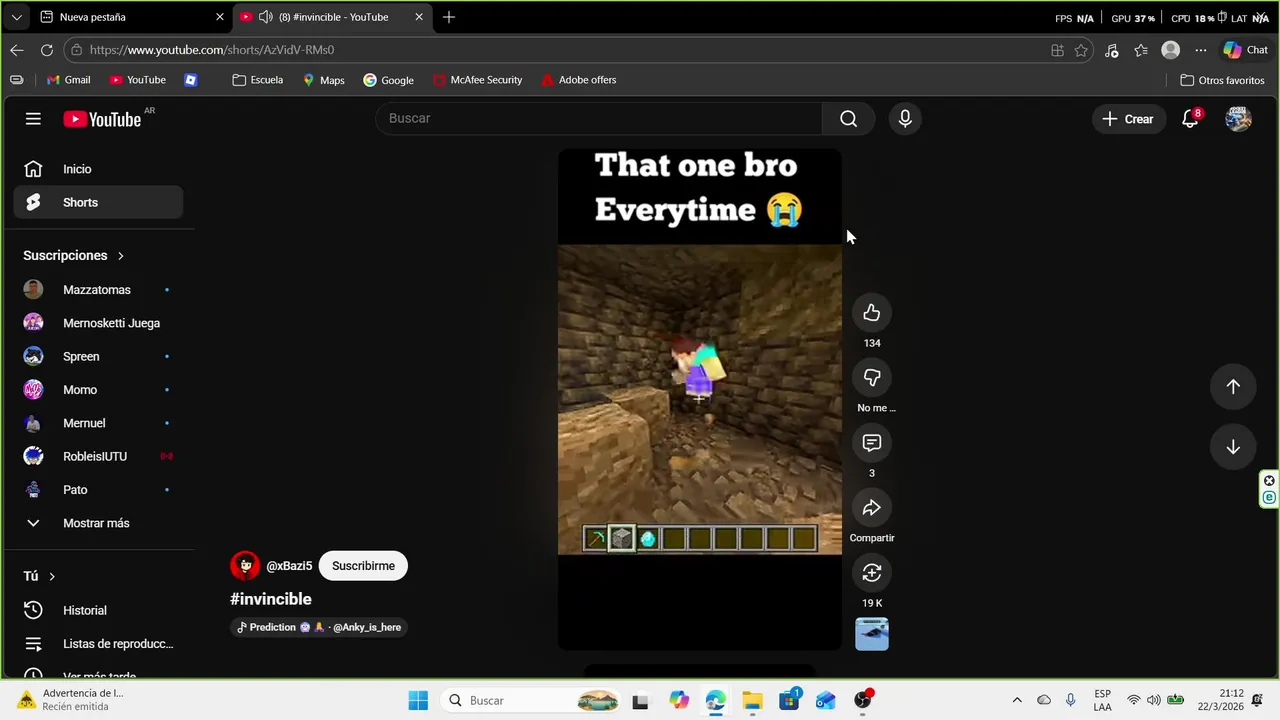Open the account avatar menu
1280x720 pixels.
tap(1238, 119)
